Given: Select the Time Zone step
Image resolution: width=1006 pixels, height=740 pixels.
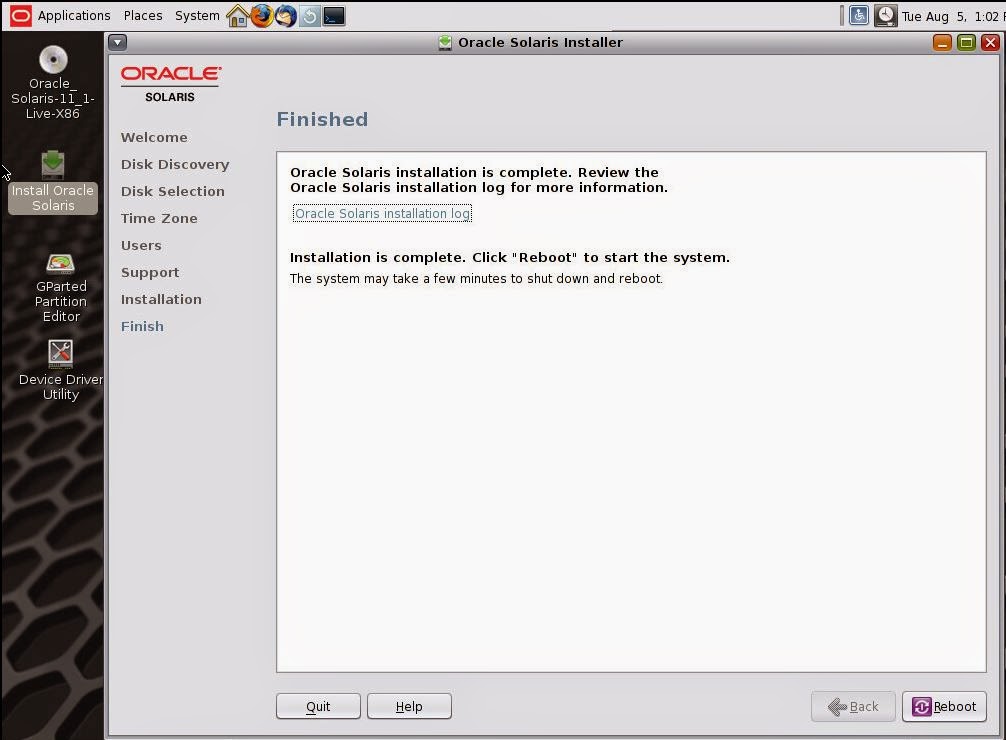Looking at the screenshot, I should click(x=158, y=218).
